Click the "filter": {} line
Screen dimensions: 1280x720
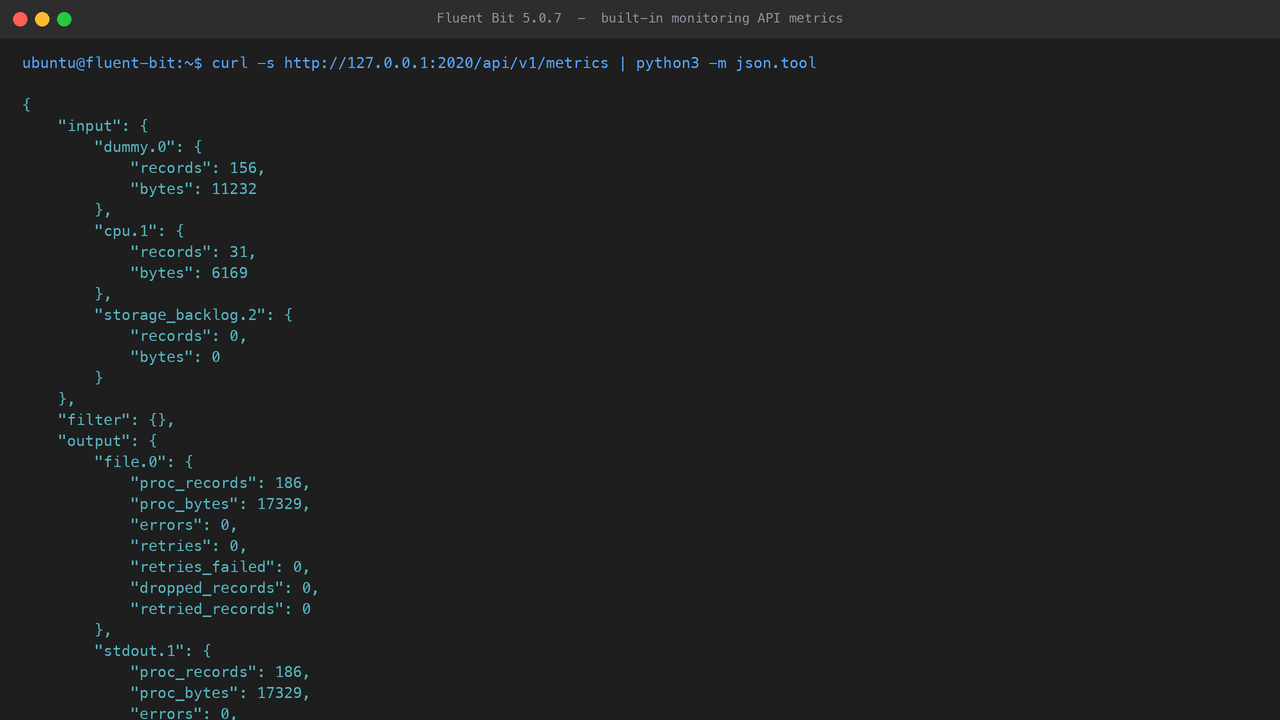[x=117, y=420]
